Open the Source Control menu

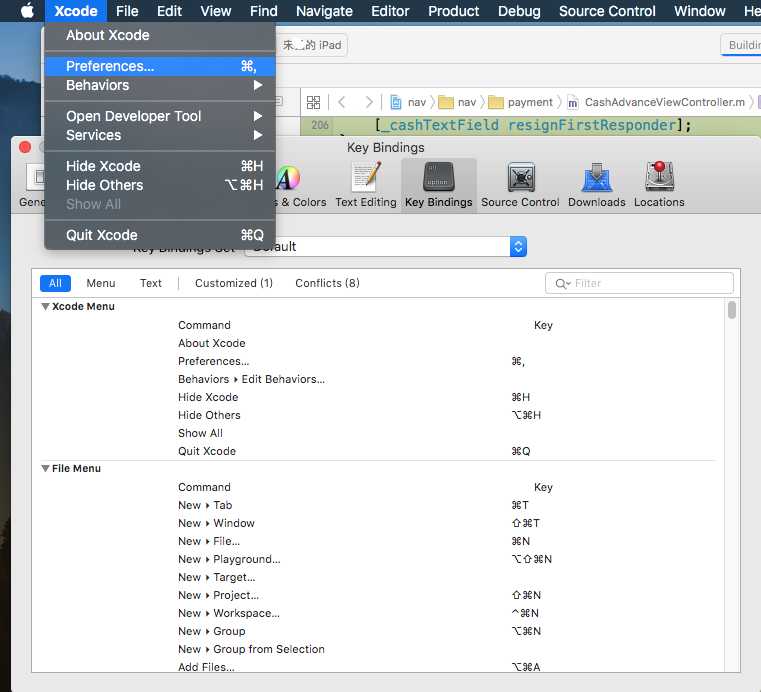point(607,11)
